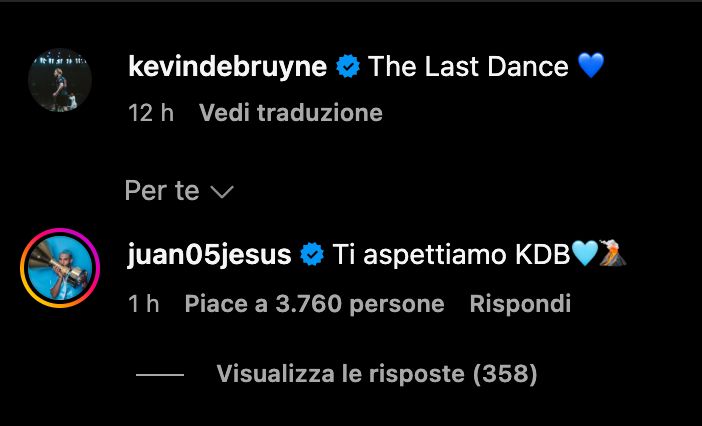Visit the juan05jesus profile via username
This screenshot has width=702, height=426.
(210, 255)
